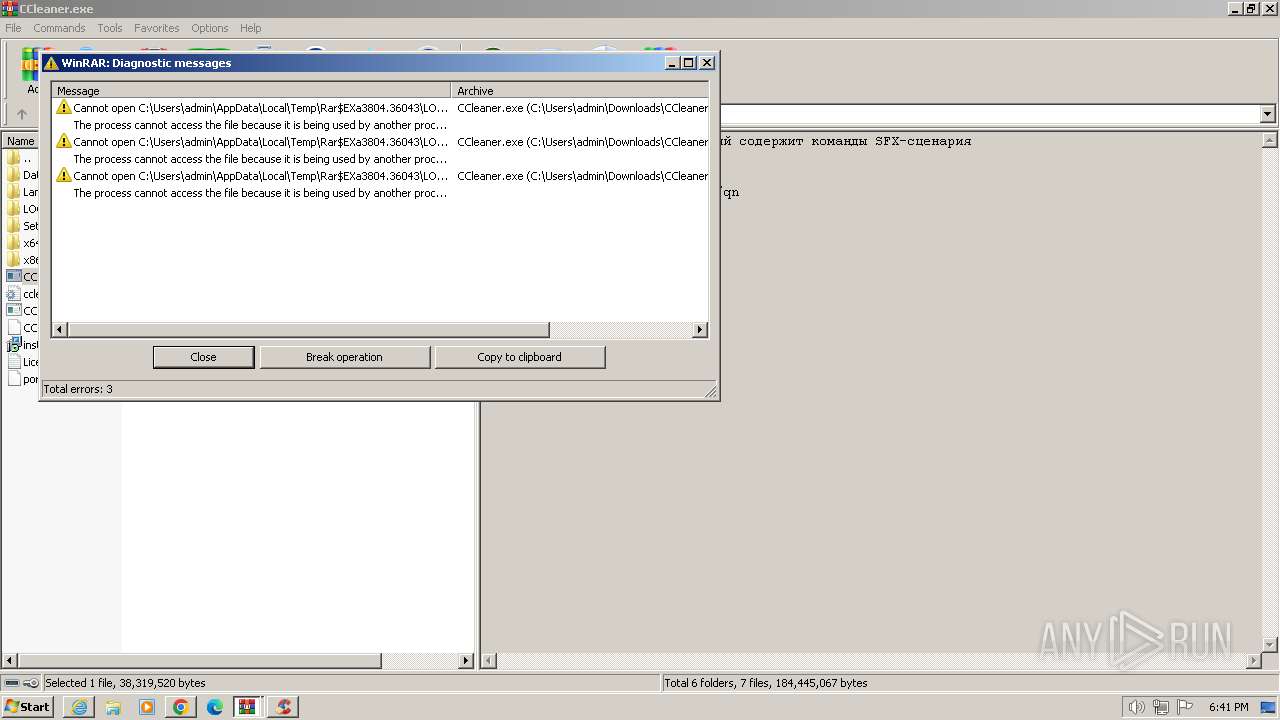1280x720 pixels.
Task: Go up one level with the up arrow
Action: [x=22, y=114]
